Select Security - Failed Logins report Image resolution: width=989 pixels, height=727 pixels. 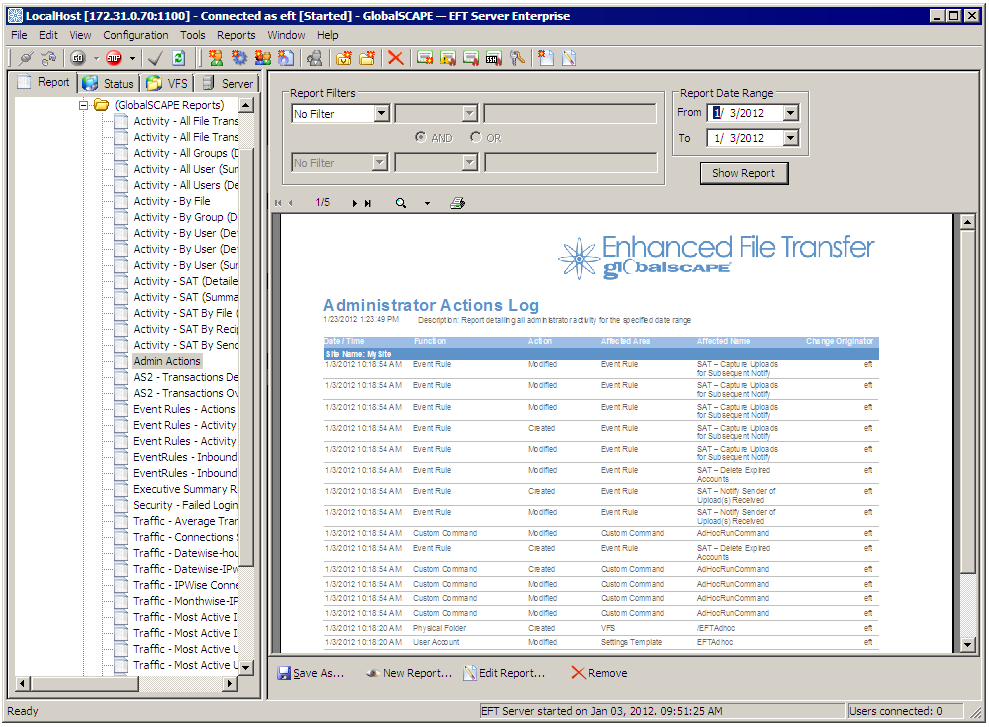tap(185, 505)
